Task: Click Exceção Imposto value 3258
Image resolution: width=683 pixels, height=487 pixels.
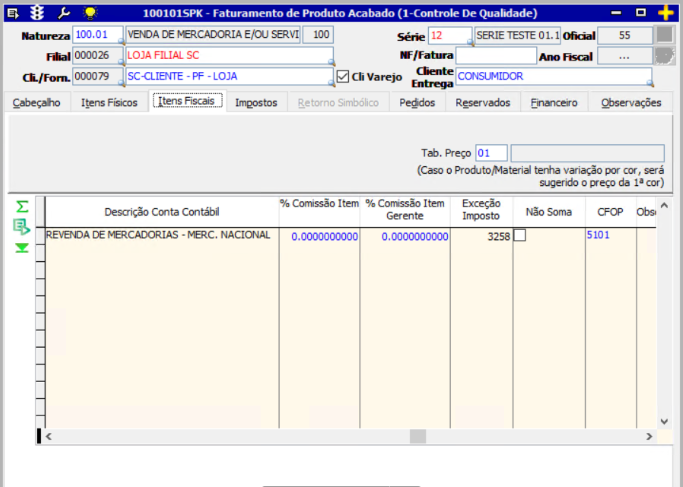Action: 481,236
